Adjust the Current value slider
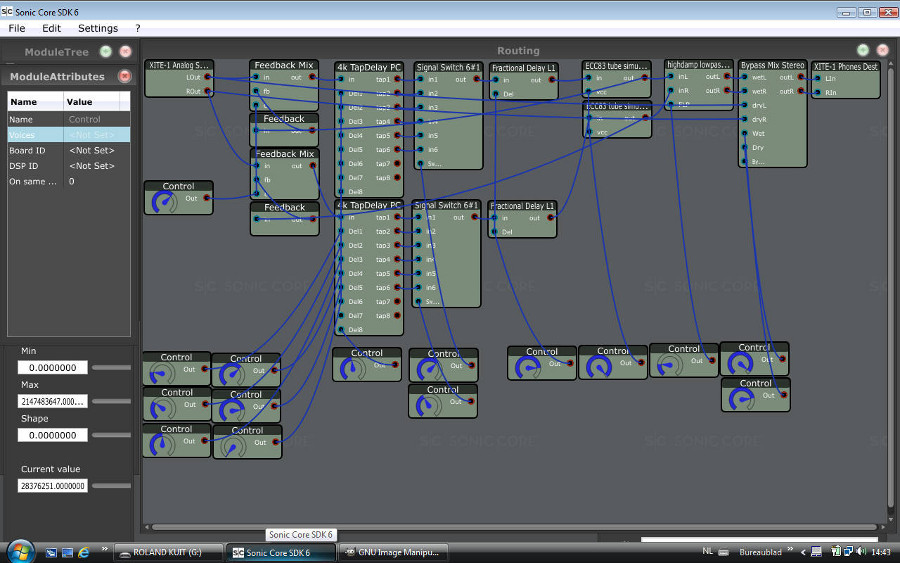Screen dimensions: 900x563 [x=110, y=485]
